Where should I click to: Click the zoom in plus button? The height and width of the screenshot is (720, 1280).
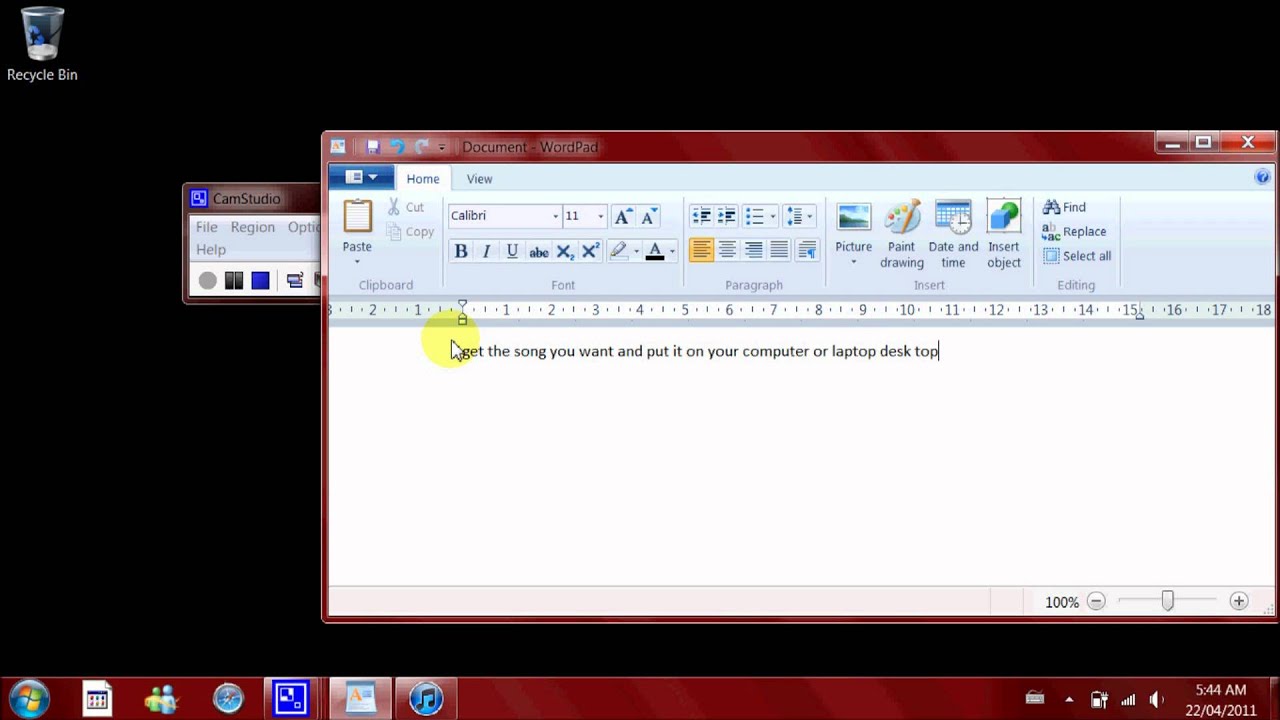tap(1239, 601)
